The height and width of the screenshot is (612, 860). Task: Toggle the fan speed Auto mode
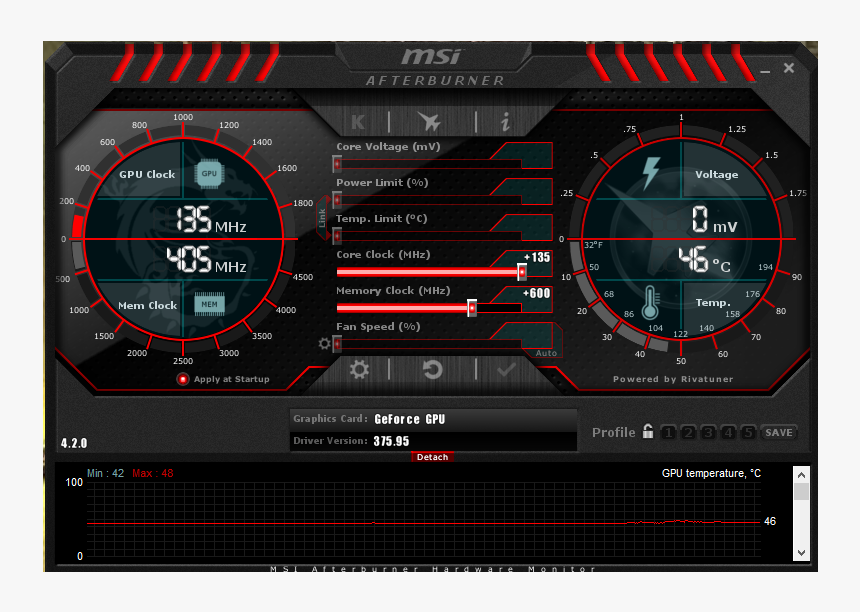click(x=546, y=353)
